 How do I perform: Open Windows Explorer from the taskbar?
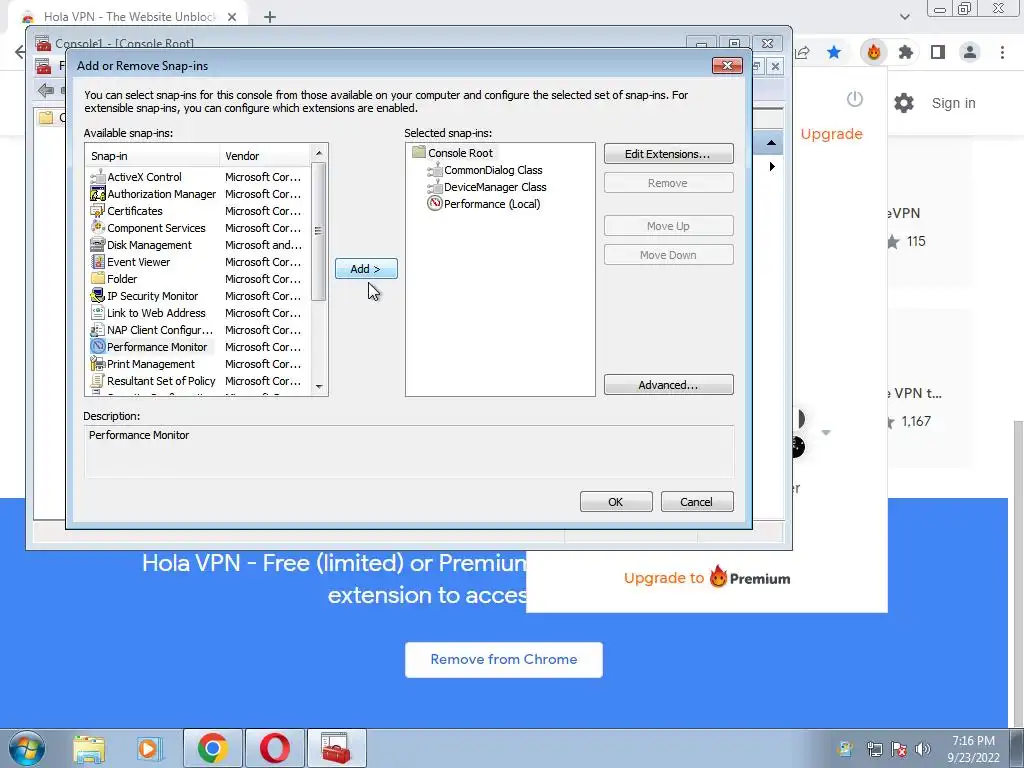[89, 748]
